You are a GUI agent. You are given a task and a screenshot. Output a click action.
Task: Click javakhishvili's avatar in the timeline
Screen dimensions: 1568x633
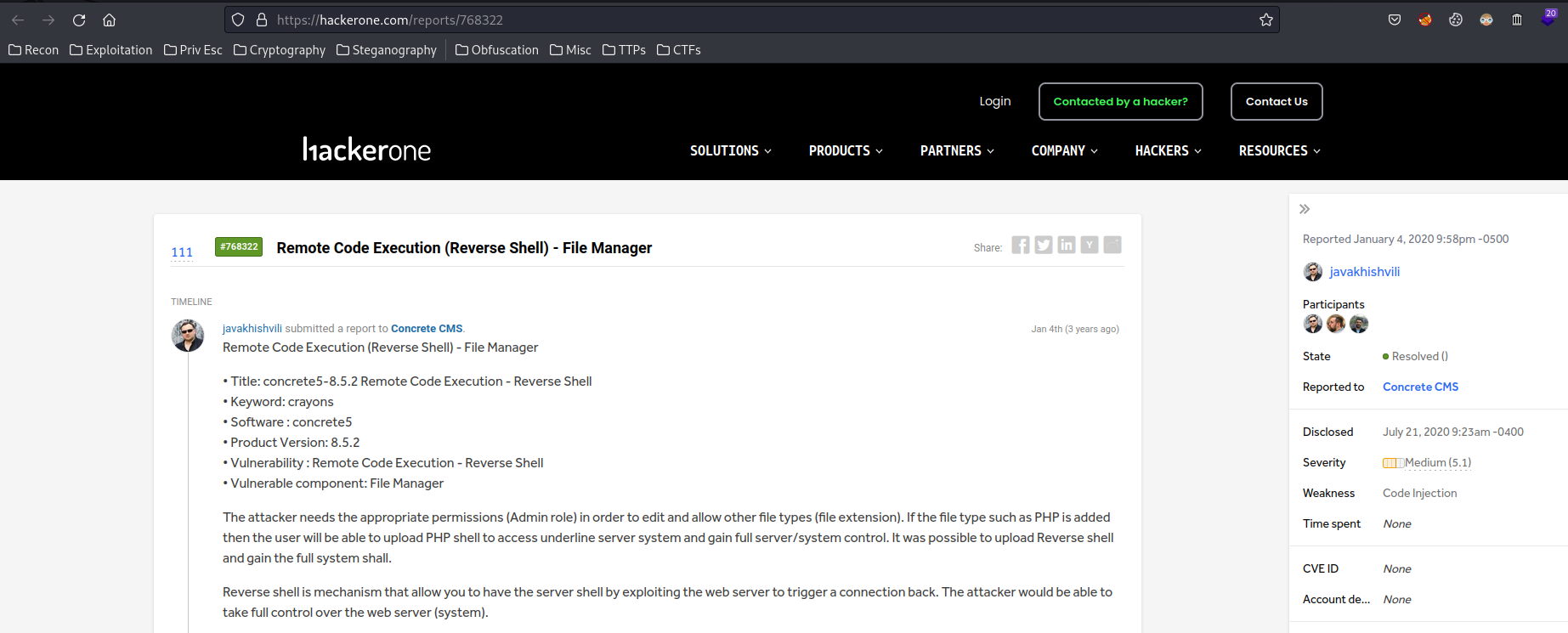coord(188,336)
